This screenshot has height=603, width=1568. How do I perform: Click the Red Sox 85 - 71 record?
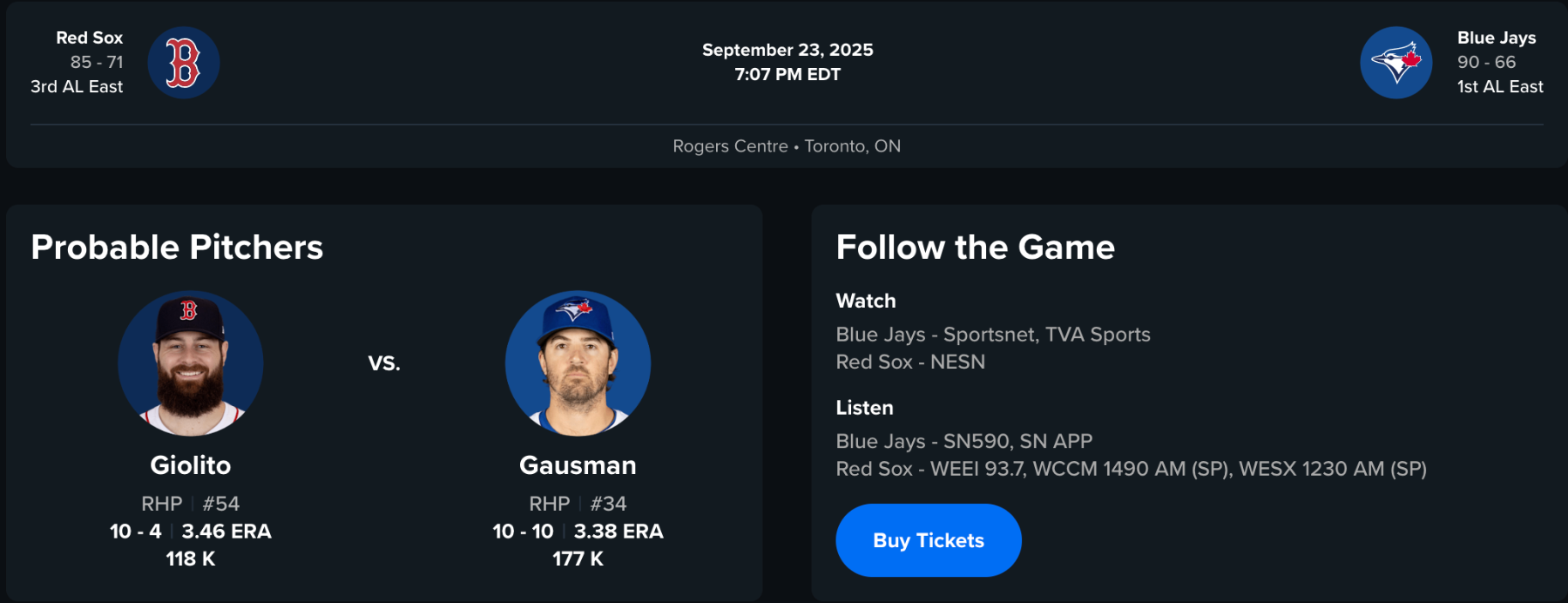click(97, 62)
